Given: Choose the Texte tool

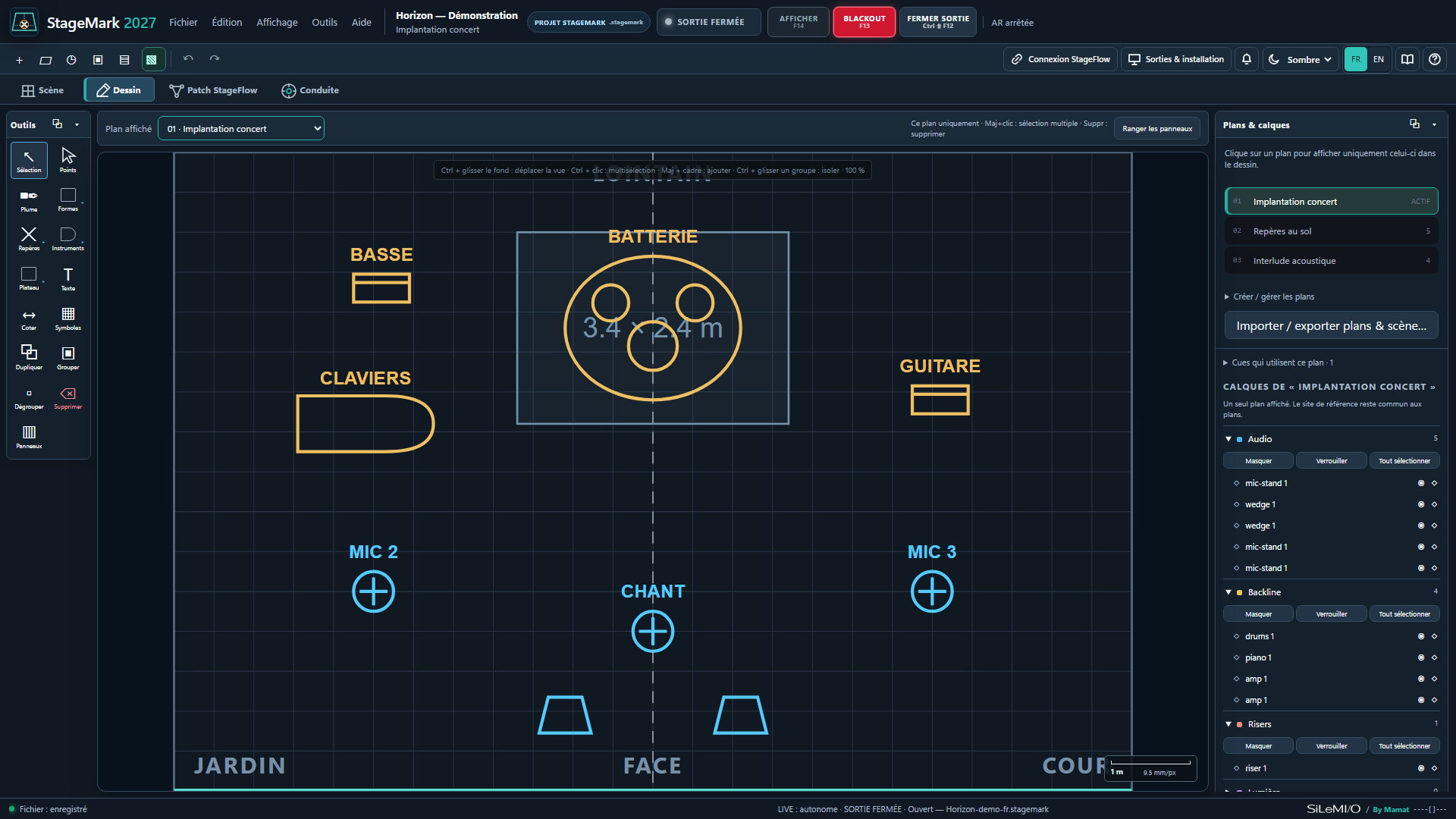Looking at the screenshot, I should [68, 279].
